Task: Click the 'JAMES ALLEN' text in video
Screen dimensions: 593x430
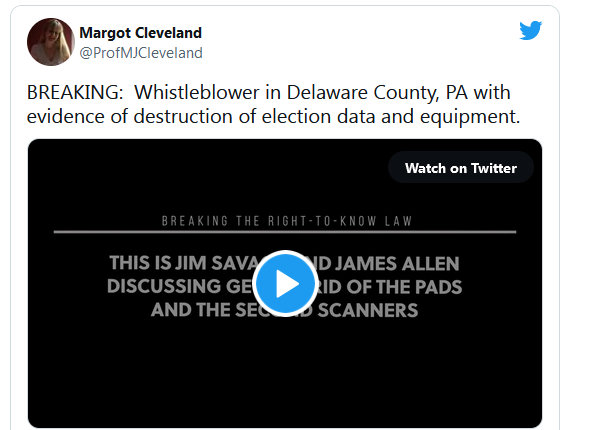Action: pyautogui.click(x=397, y=264)
